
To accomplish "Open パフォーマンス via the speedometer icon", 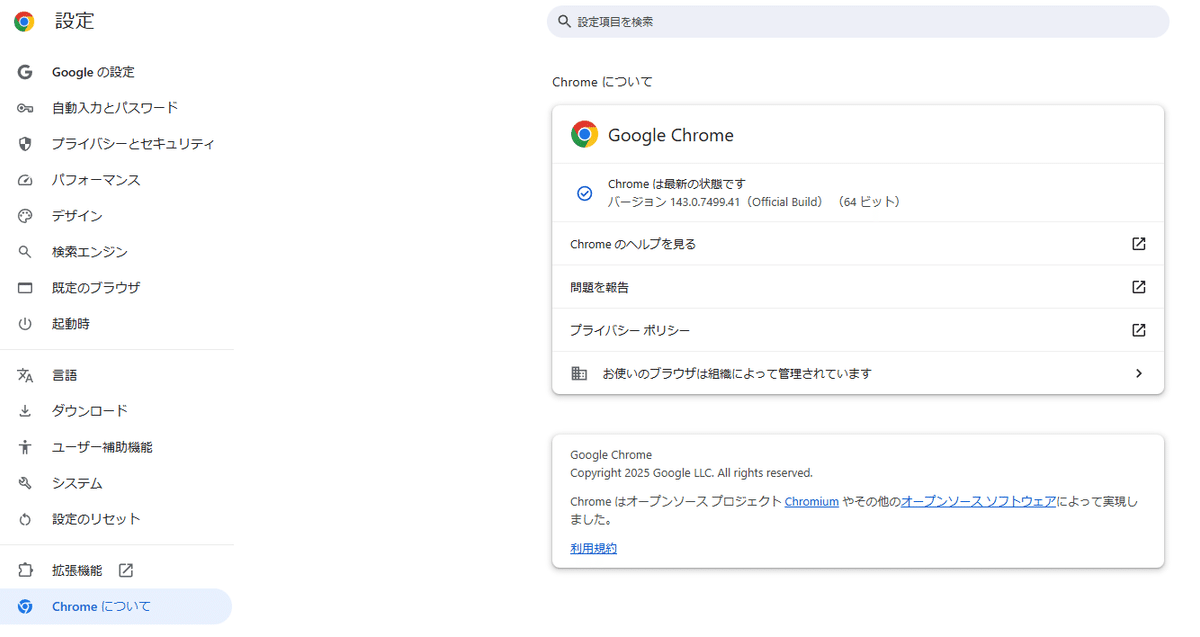I will (25, 179).
